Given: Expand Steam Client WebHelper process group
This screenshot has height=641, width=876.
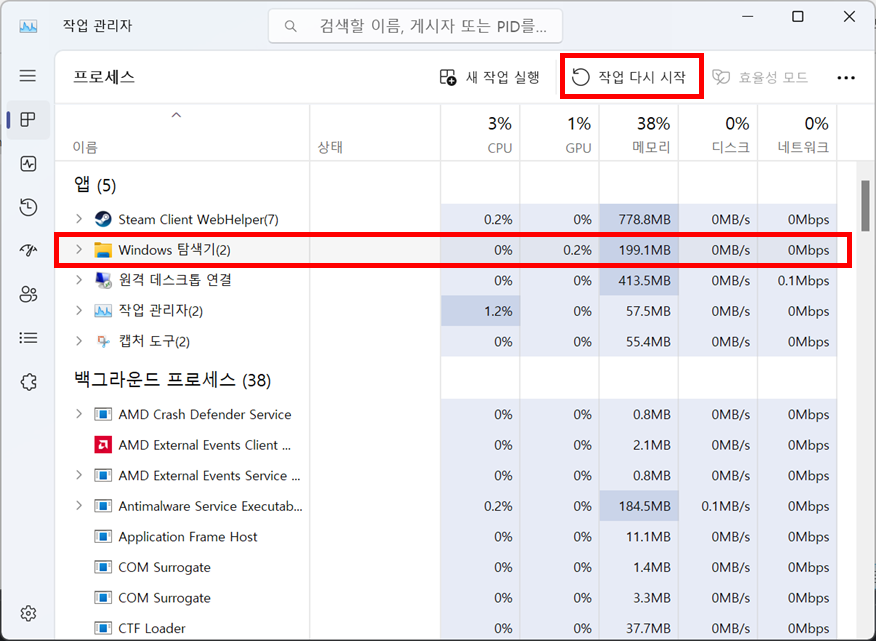Looking at the screenshot, I should click(x=79, y=219).
